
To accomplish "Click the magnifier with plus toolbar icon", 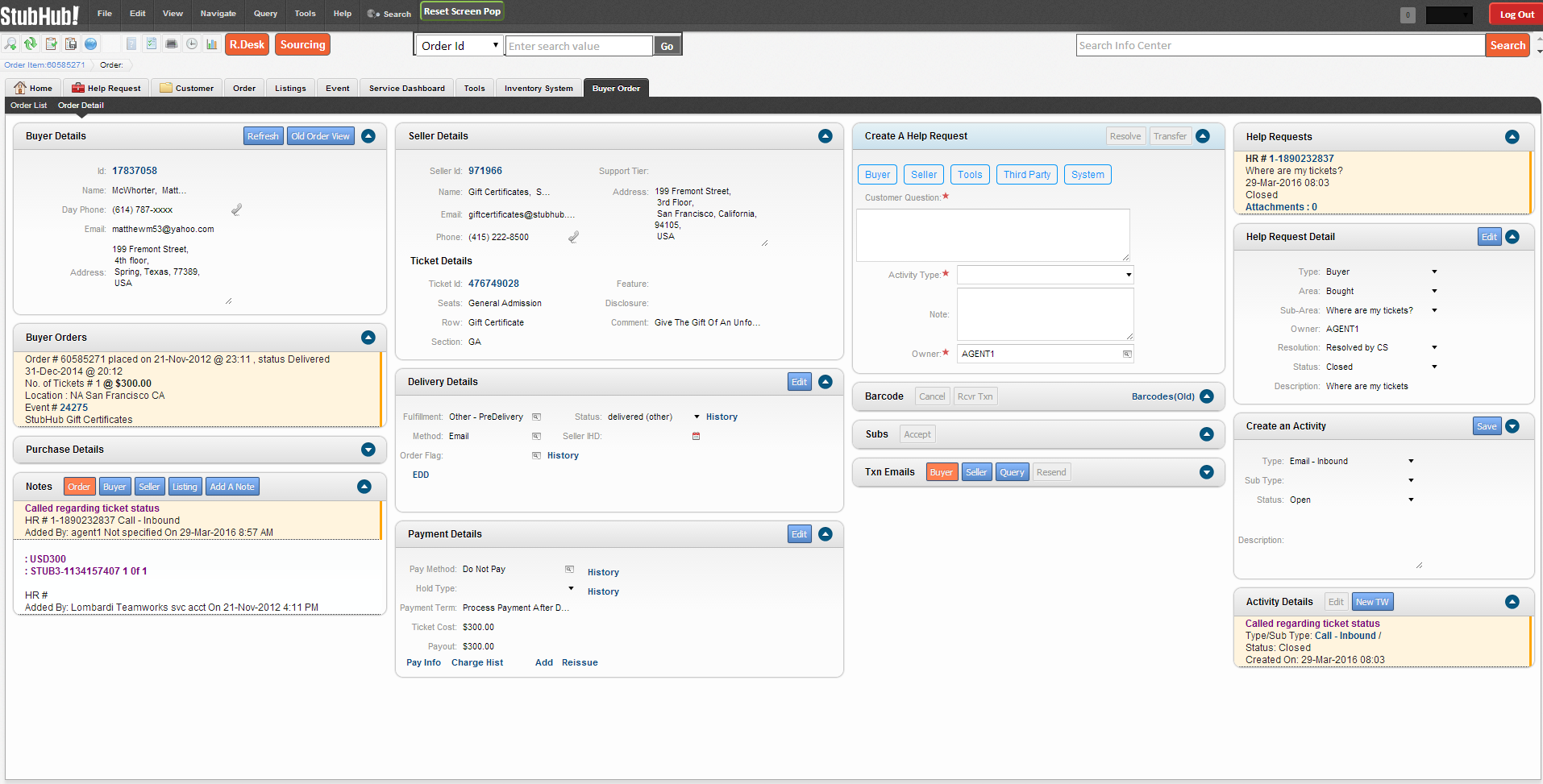I will pyautogui.click(x=10, y=44).
